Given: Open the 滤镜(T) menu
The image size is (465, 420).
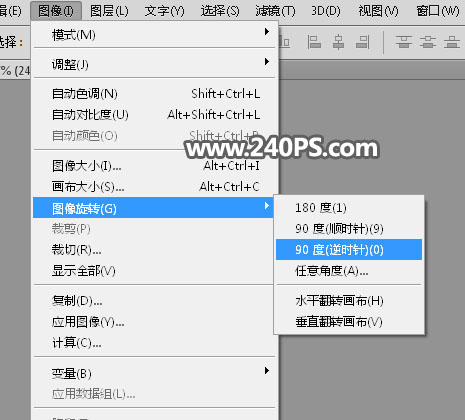Looking at the screenshot, I should (x=275, y=11).
